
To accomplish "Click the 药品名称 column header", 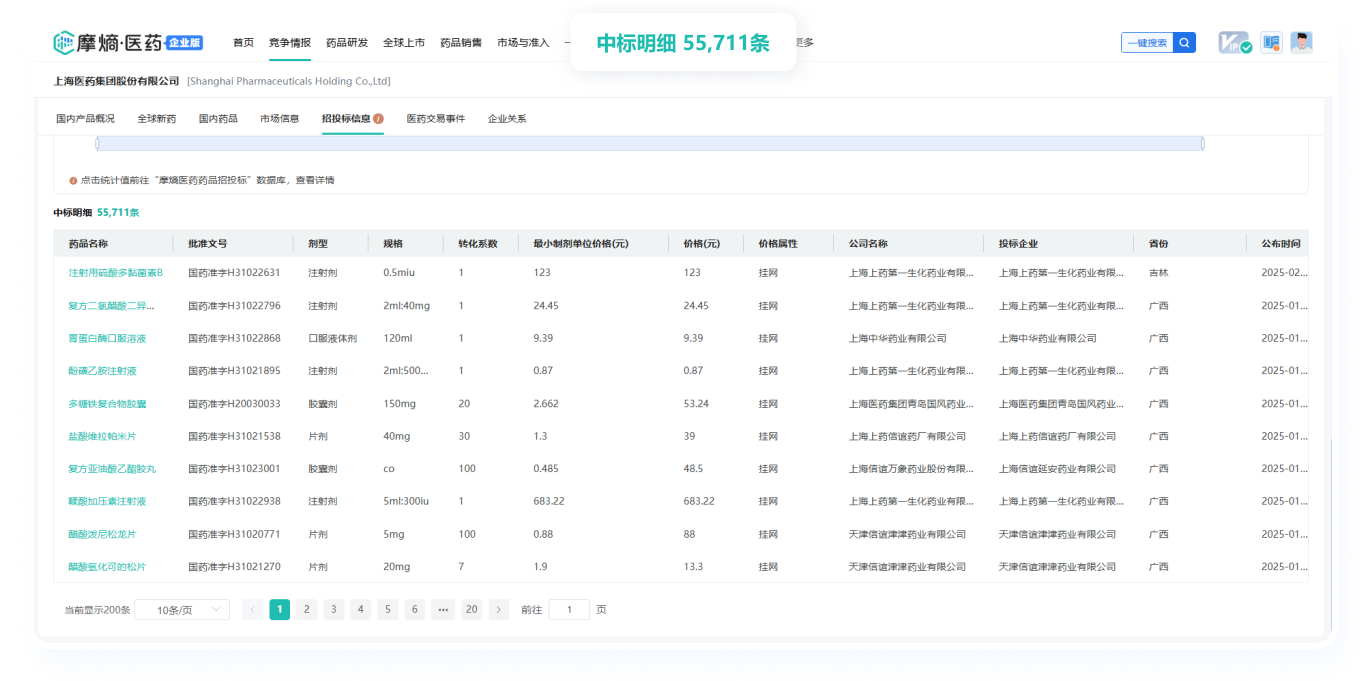I will 88,243.
